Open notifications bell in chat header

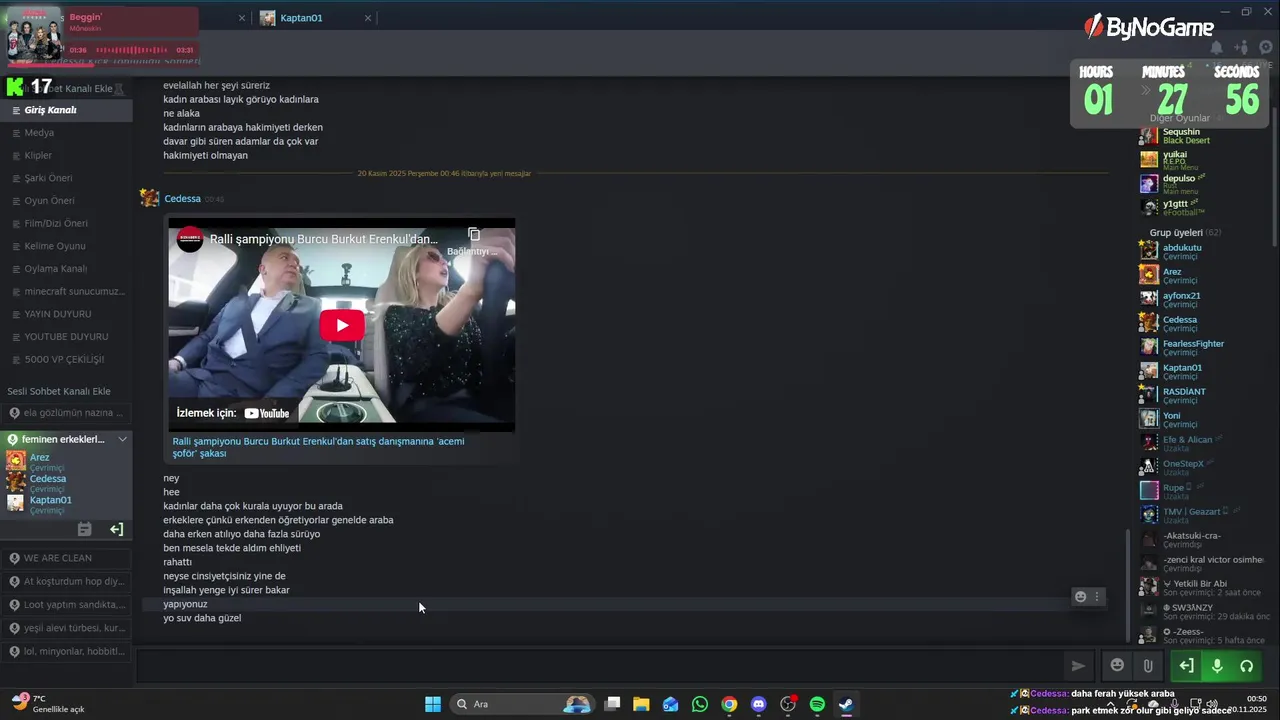tap(1217, 47)
